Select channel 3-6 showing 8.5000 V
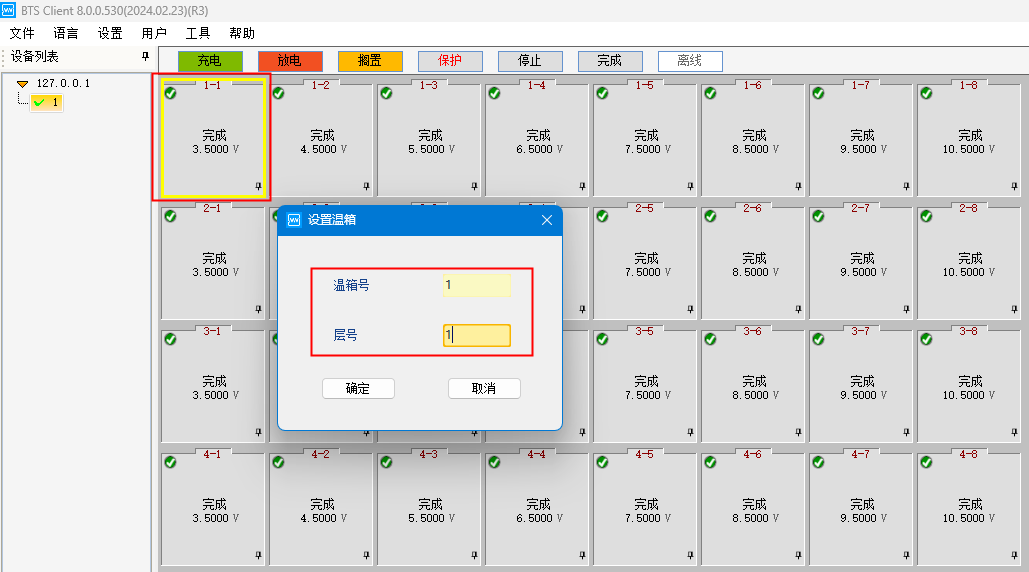This screenshot has height=572, width=1029. click(x=753, y=386)
